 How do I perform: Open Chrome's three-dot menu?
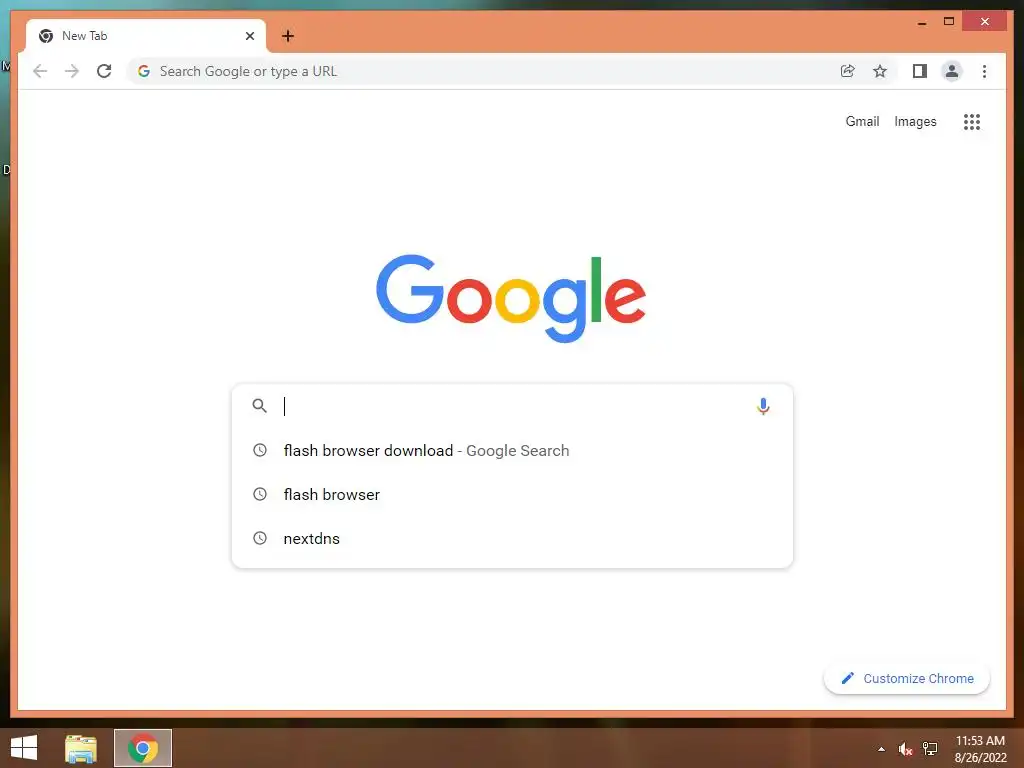(984, 71)
